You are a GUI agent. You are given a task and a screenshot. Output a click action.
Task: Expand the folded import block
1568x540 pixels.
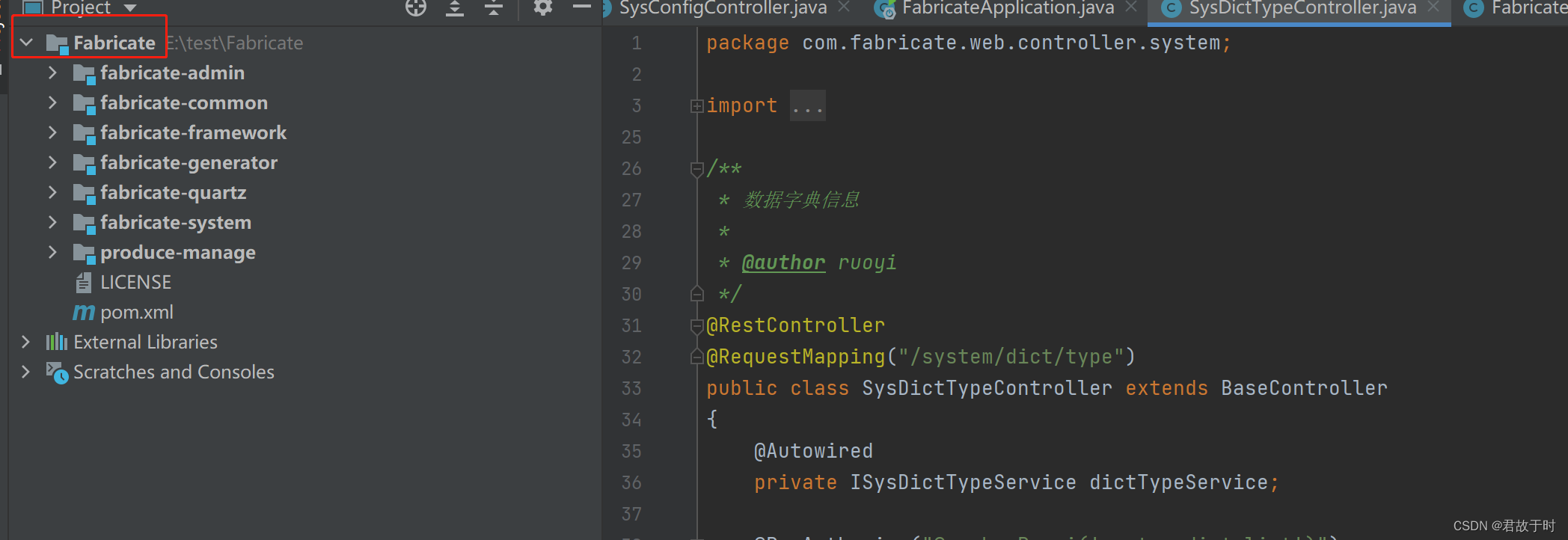tap(696, 106)
